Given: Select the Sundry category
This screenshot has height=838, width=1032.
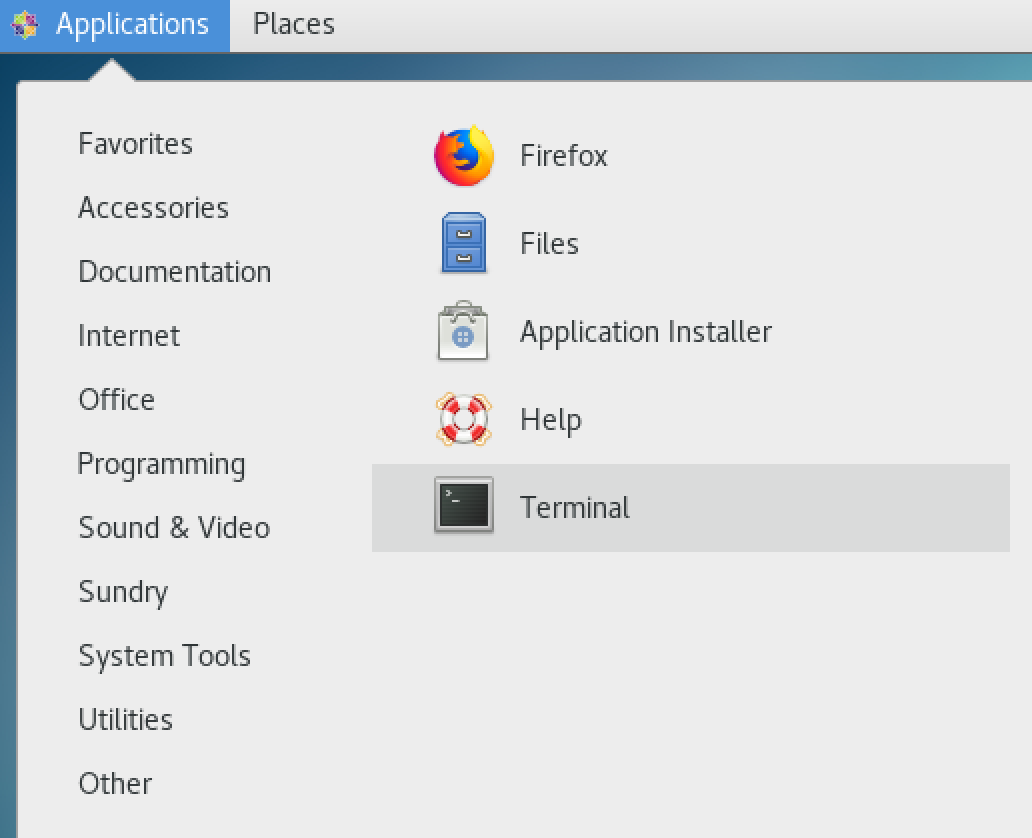Looking at the screenshot, I should coord(123,592).
